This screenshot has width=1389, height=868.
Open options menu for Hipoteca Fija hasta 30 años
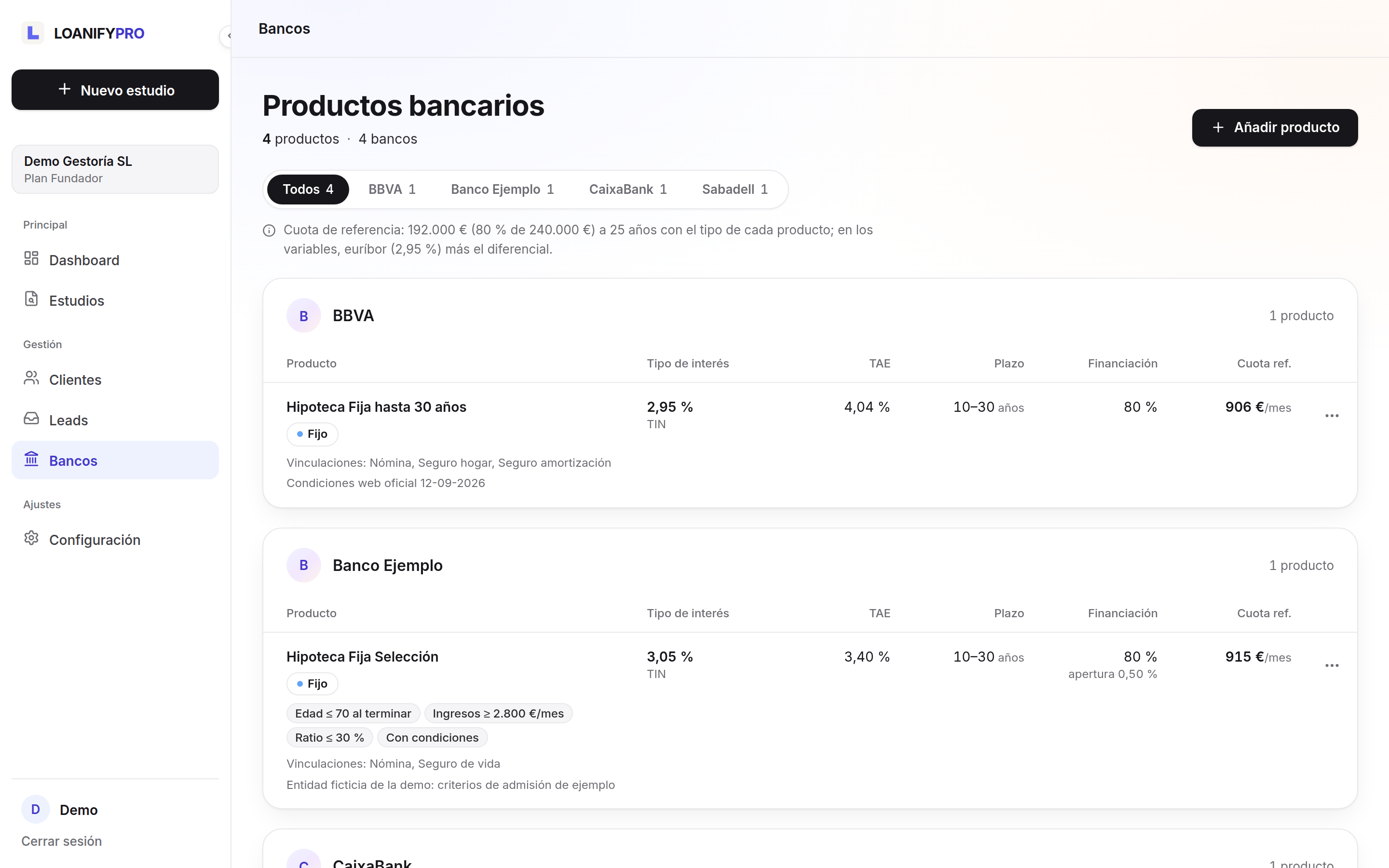(x=1332, y=416)
